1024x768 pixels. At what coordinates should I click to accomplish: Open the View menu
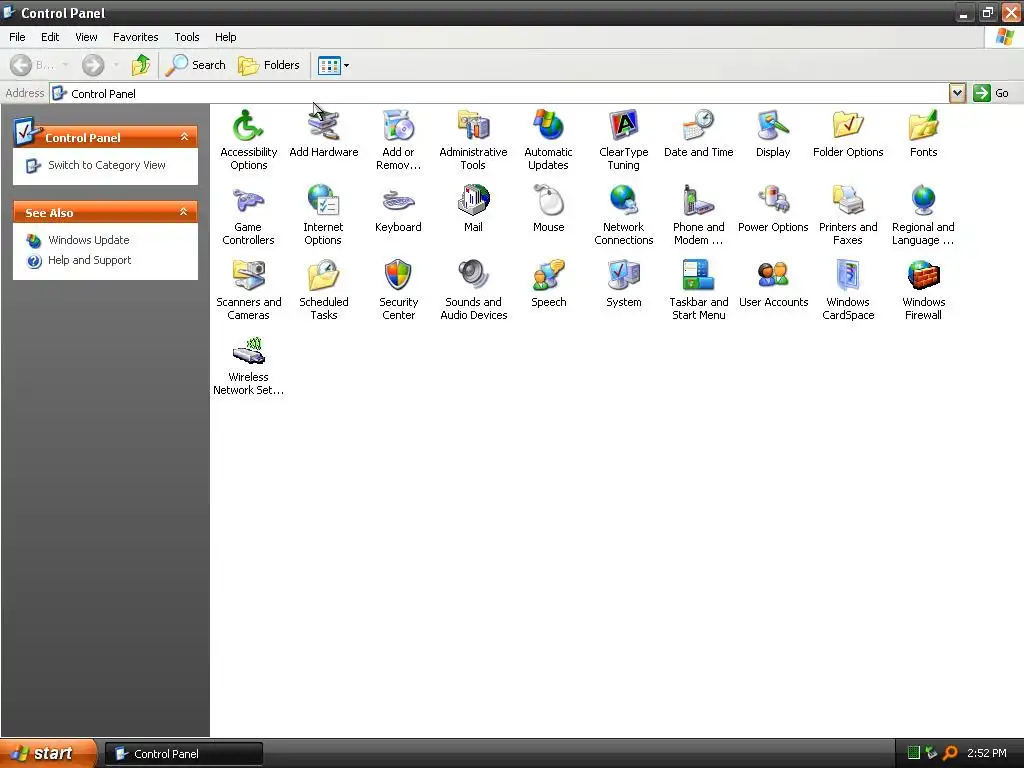86,37
